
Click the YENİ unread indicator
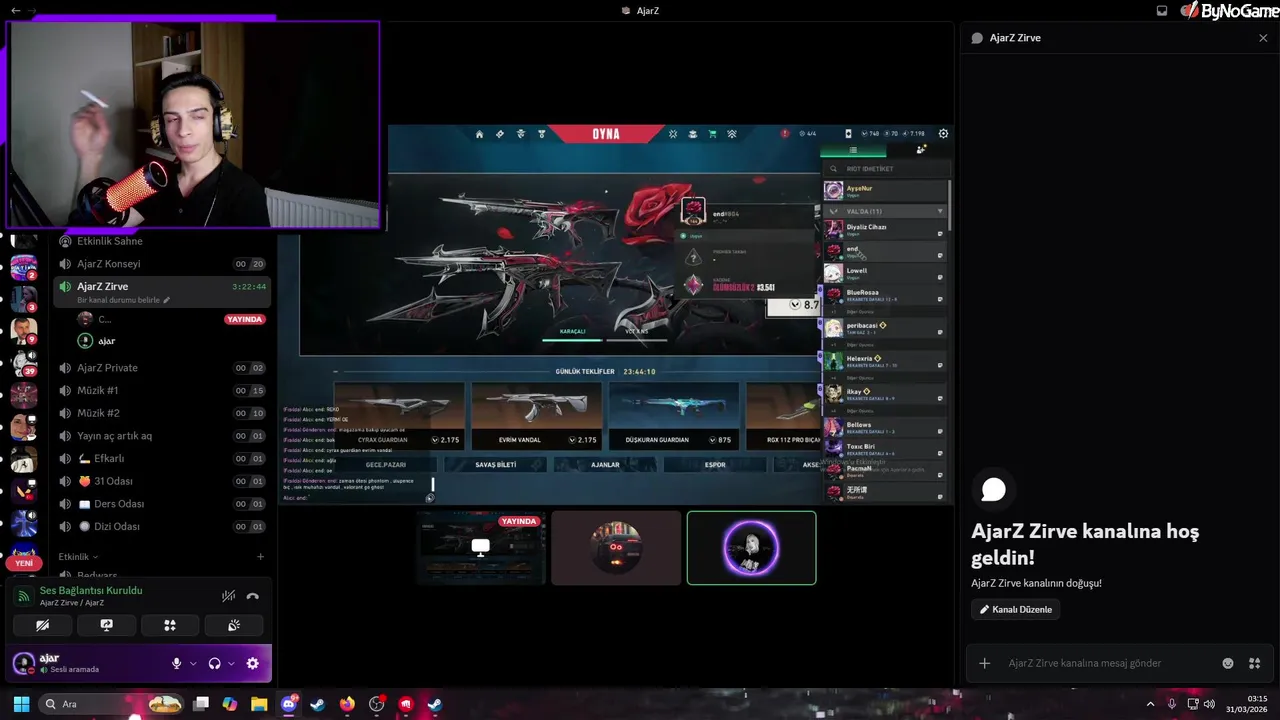pos(24,563)
